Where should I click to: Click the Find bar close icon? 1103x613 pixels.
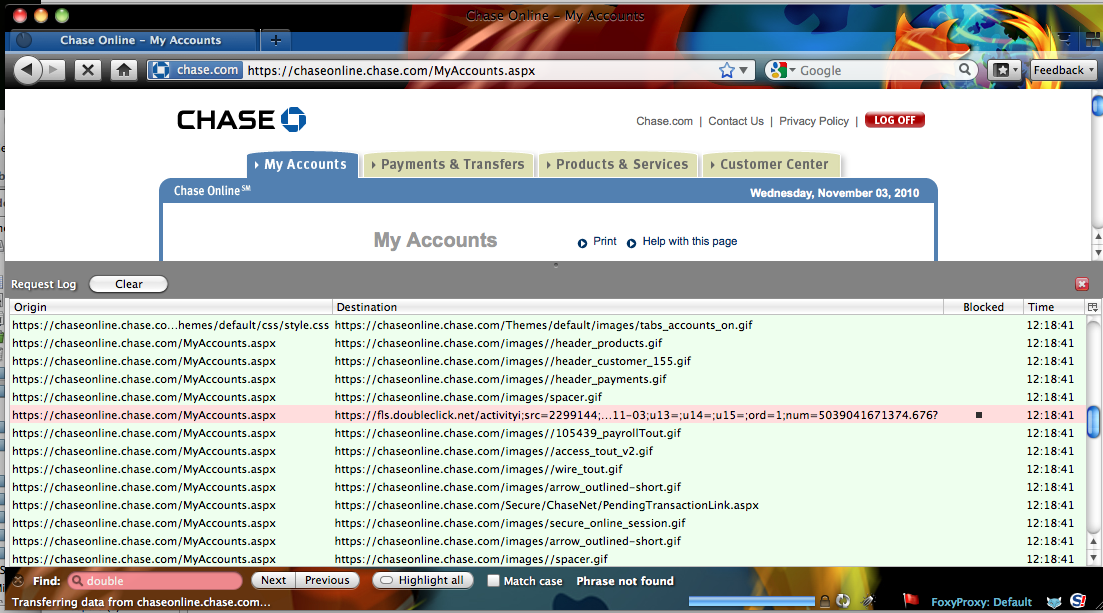(x=18, y=581)
